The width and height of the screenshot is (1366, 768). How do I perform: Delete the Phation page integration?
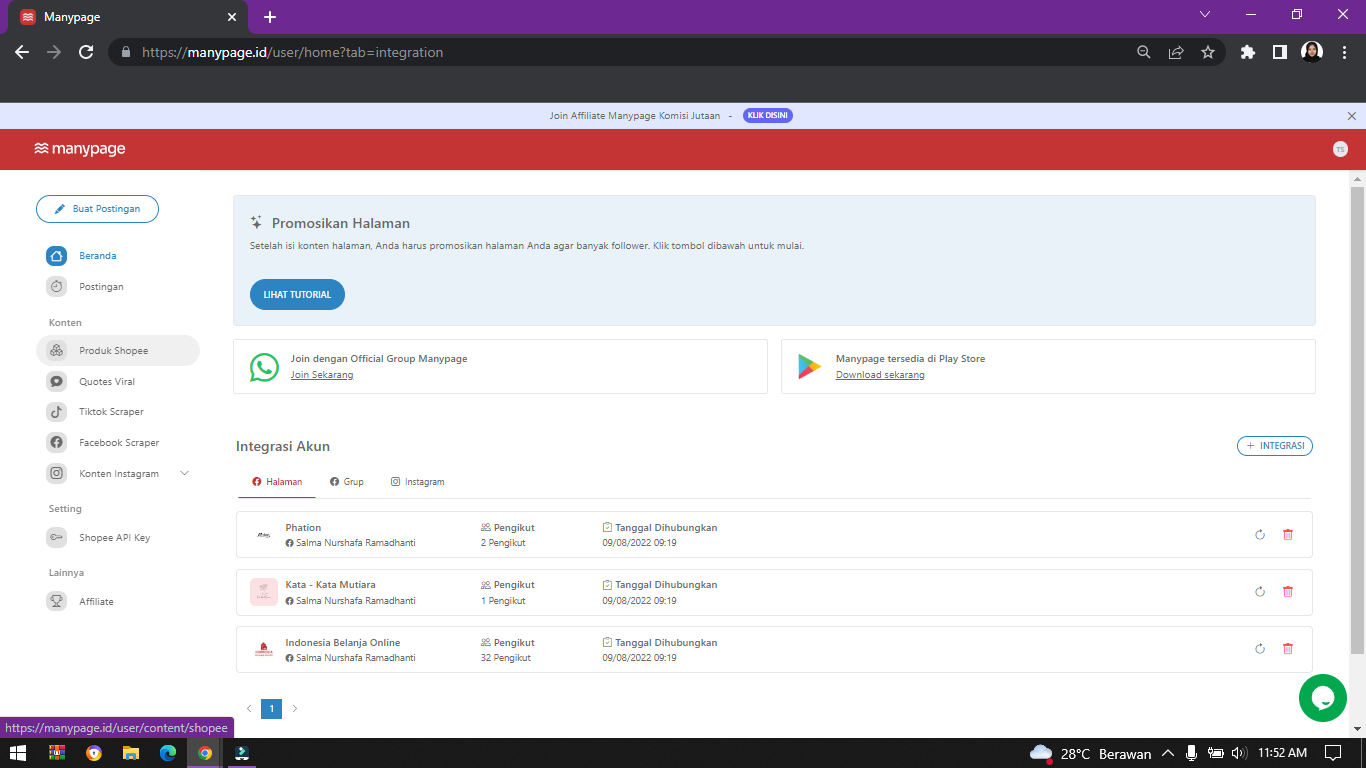tap(1288, 535)
